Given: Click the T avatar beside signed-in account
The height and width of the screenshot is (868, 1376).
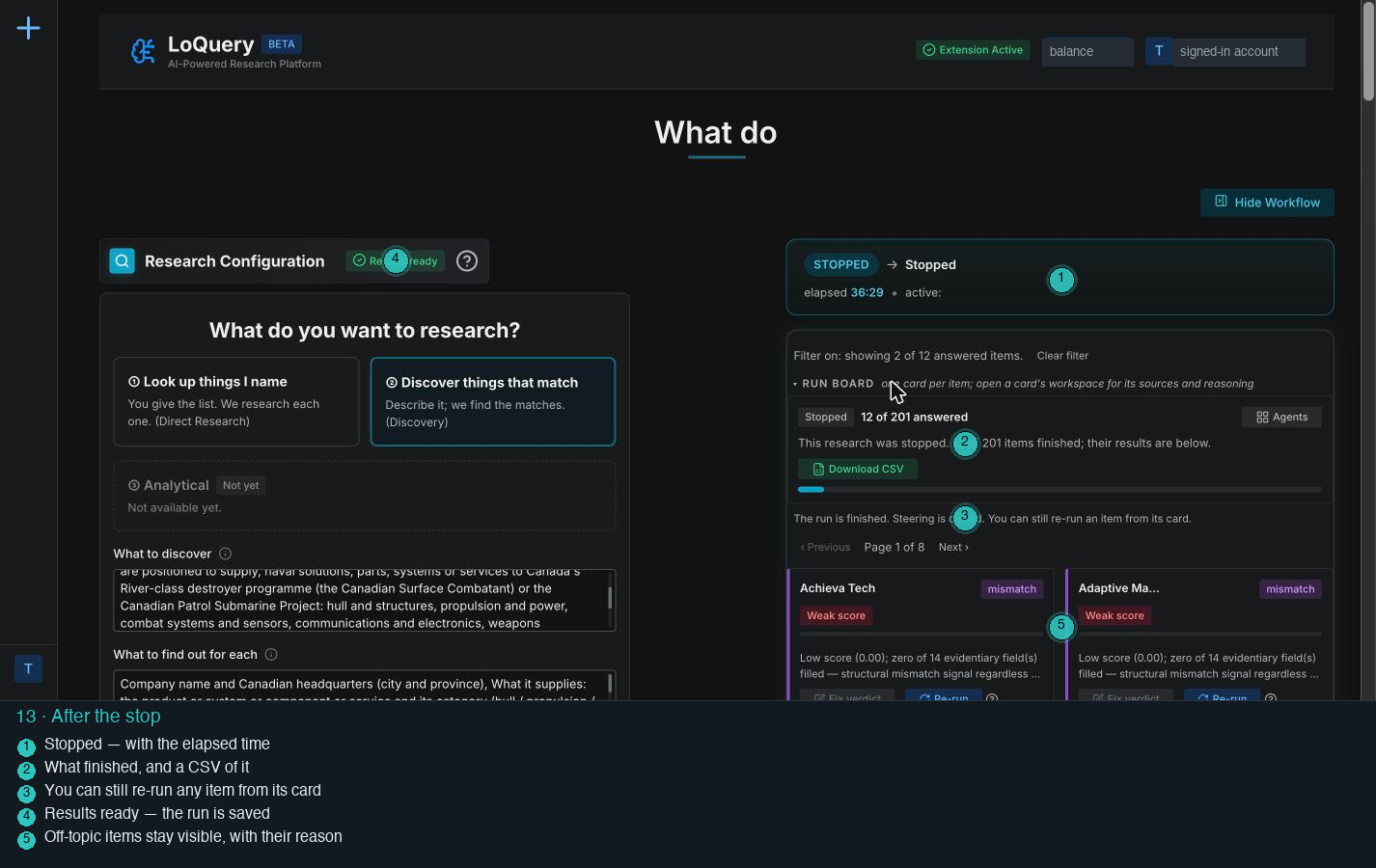Looking at the screenshot, I should coord(1159,51).
